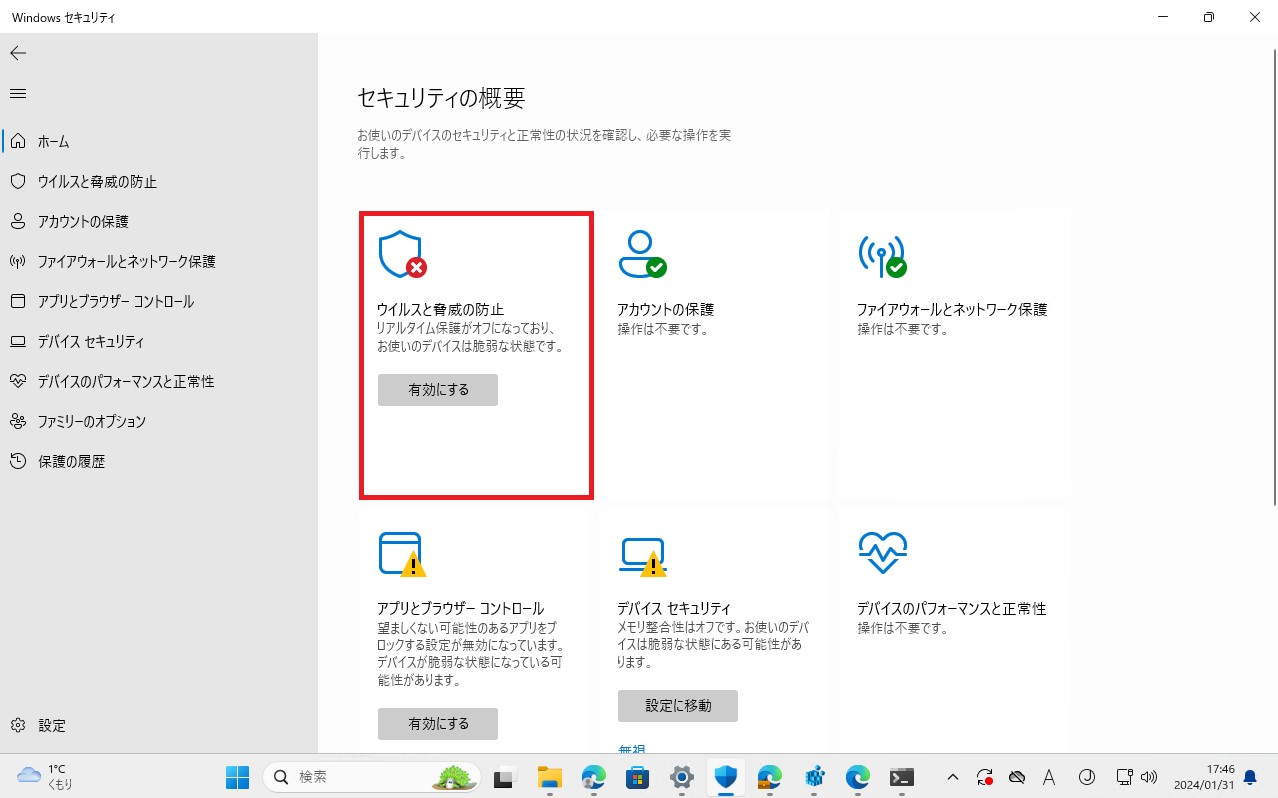The image size is (1278, 798).
Task: Click the IME input mode A icon
Action: click(1049, 777)
